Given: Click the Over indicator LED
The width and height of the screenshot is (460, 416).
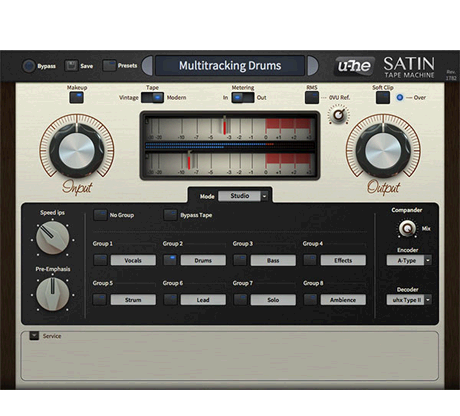Looking at the screenshot, I should coord(400,97).
